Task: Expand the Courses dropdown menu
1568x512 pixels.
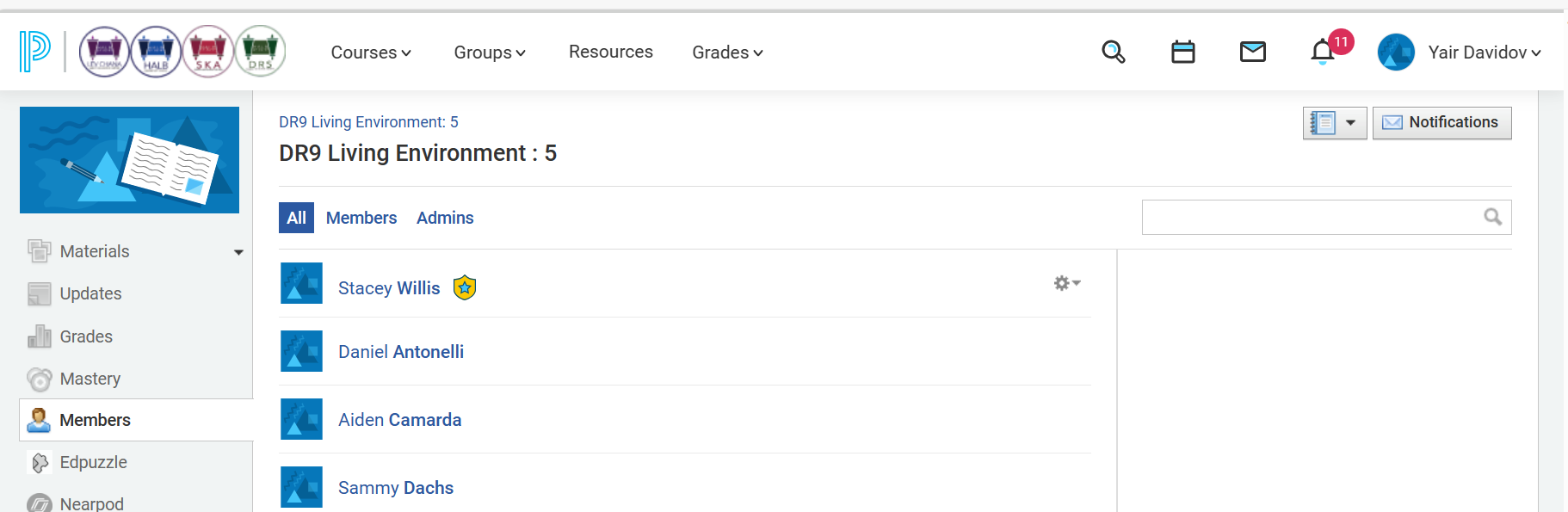Action: point(371,52)
